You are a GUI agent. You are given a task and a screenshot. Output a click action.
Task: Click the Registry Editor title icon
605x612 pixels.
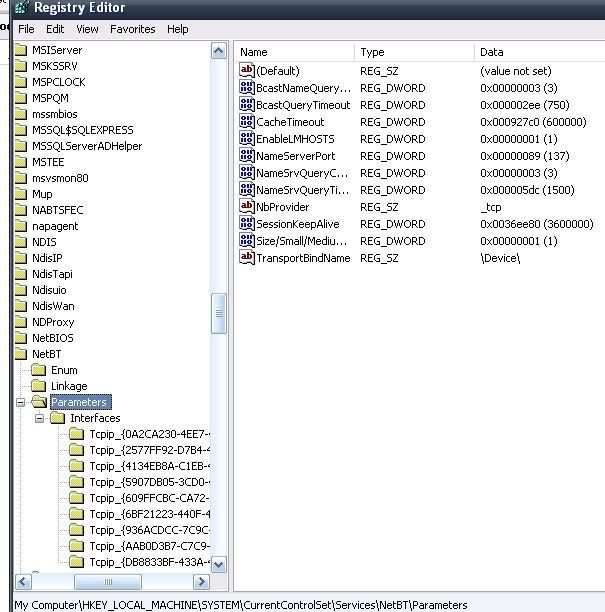click(x=22, y=7)
